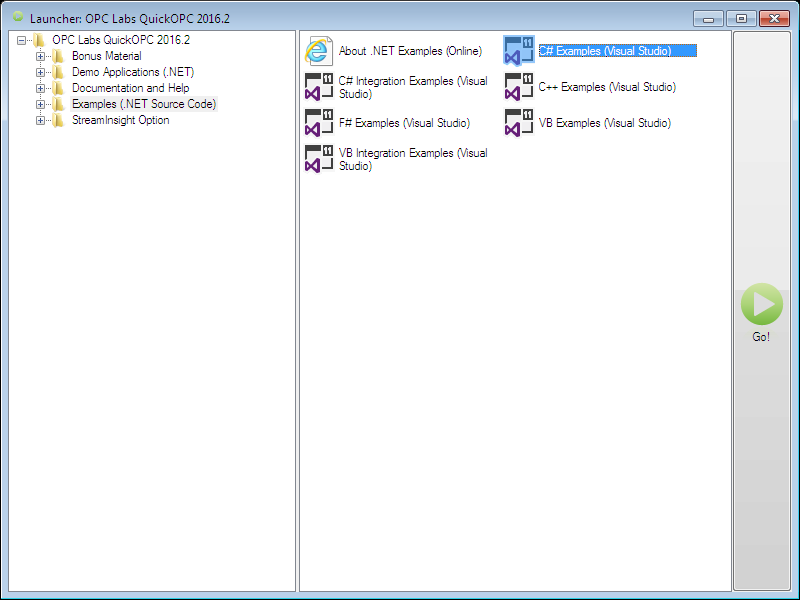Expand the Bonus Material tree node
This screenshot has width=800, height=600.
click(41, 56)
